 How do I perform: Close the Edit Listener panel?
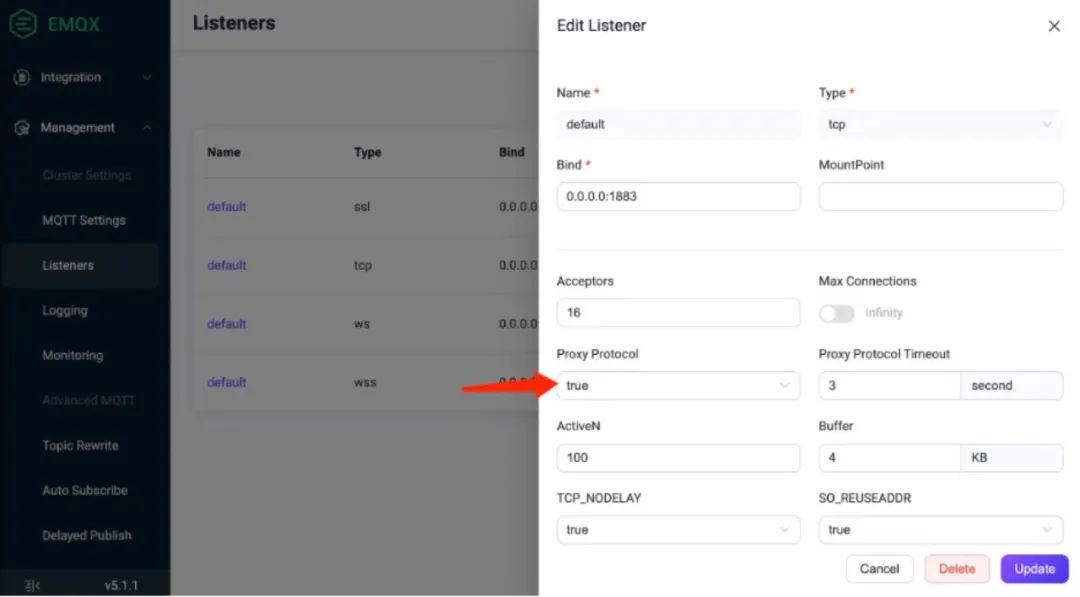coord(1054,26)
